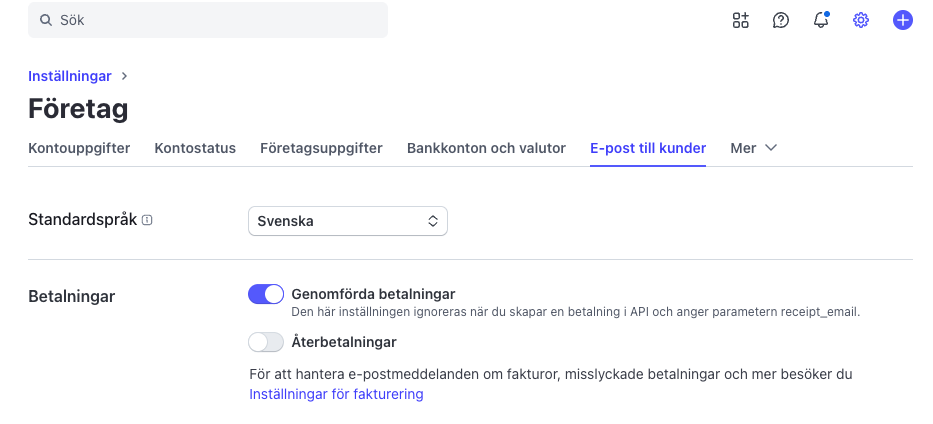The width and height of the screenshot is (933, 424).
Task: Disable the Genomförda betalningar toggle
Action: coord(266,294)
